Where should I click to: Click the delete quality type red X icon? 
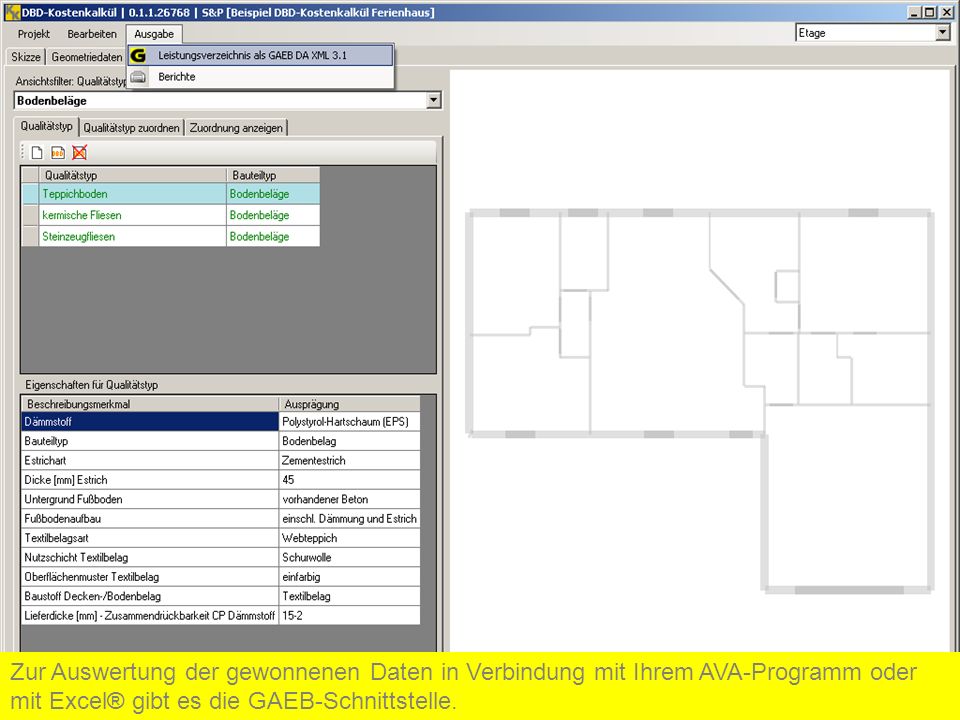coord(80,152)
